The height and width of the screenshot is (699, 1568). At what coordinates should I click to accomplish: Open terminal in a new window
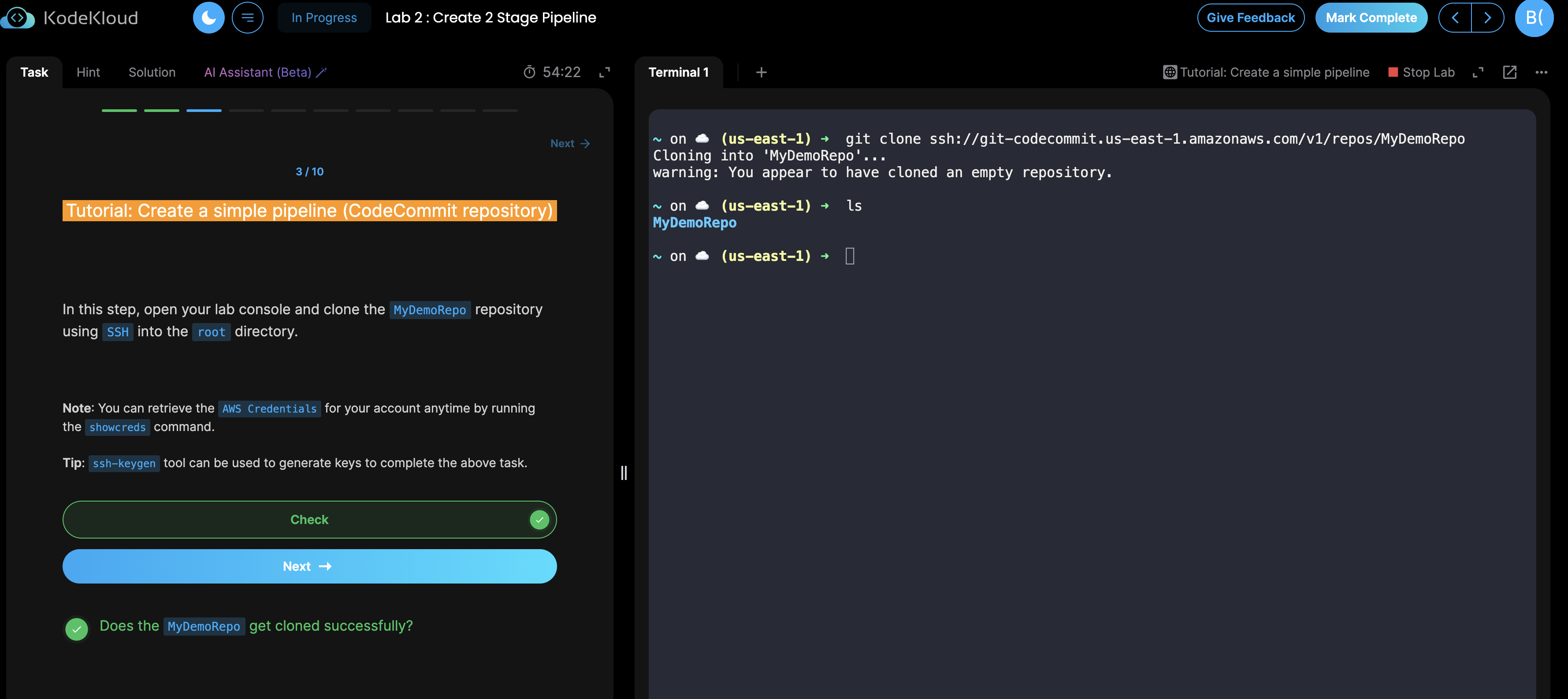point(1509,72)
